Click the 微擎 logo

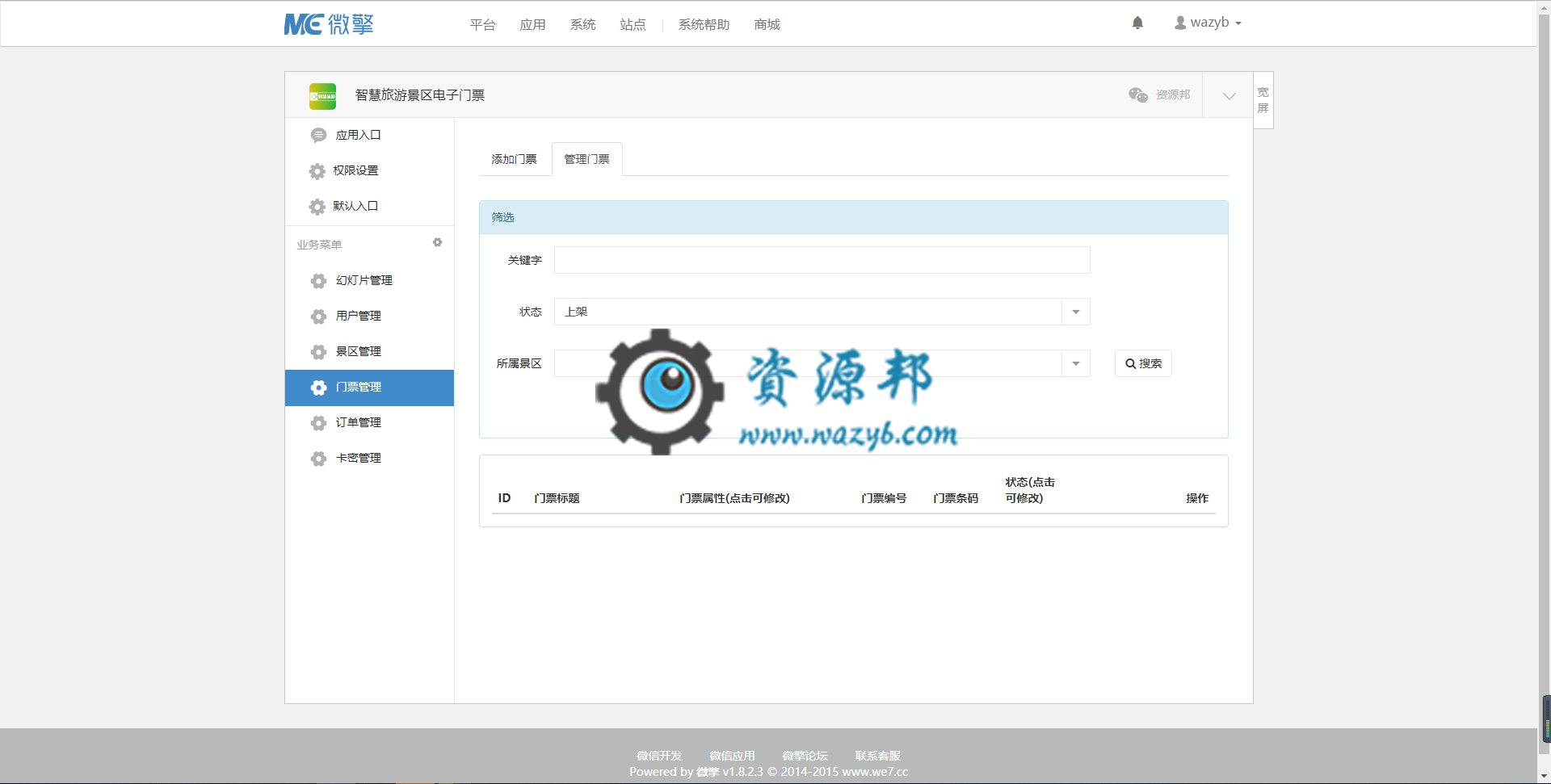click(329, 24)
